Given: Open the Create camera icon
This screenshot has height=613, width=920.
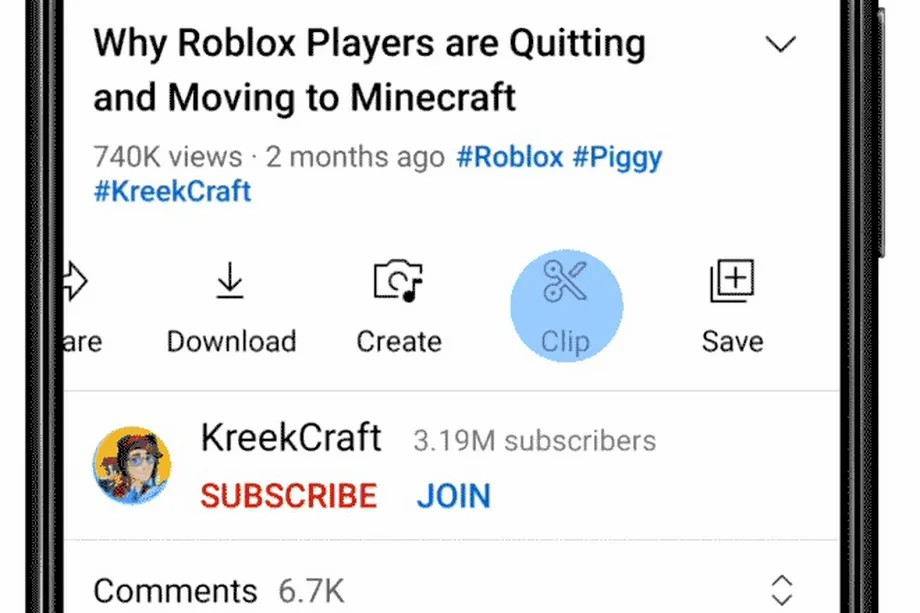Looking at the screenshot, I should [398, 280].
